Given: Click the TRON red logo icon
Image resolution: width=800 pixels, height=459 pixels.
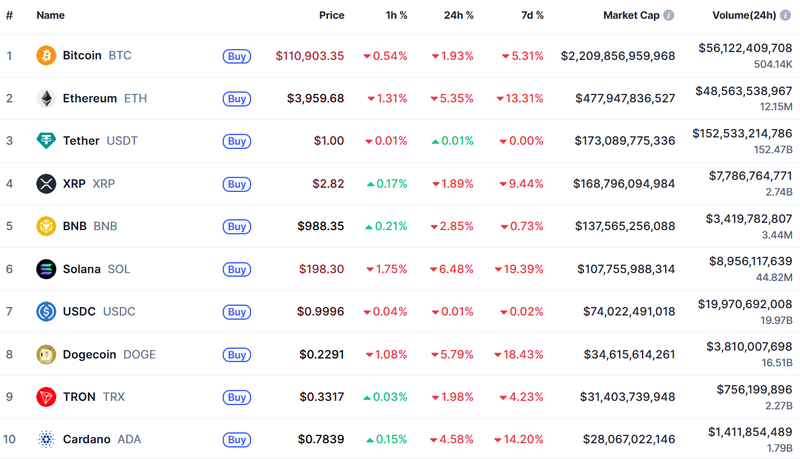Looking at the screenshot, I should click(46, 397).
